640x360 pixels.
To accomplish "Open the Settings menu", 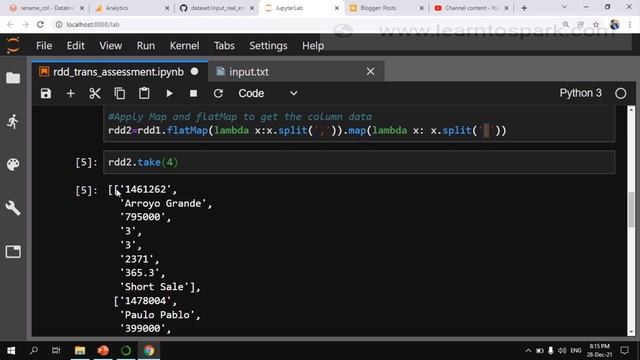I will tap(268, 46).
